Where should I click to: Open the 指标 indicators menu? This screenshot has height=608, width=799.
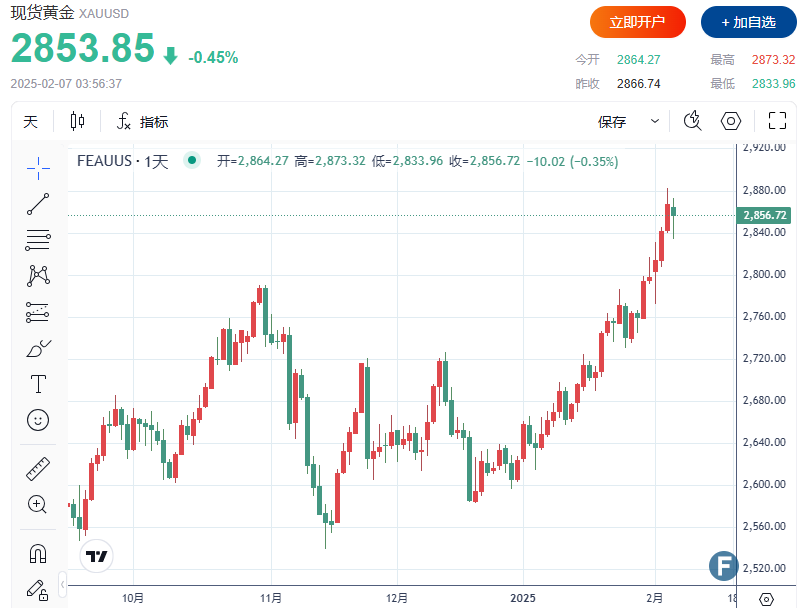(x=142, y=122)
